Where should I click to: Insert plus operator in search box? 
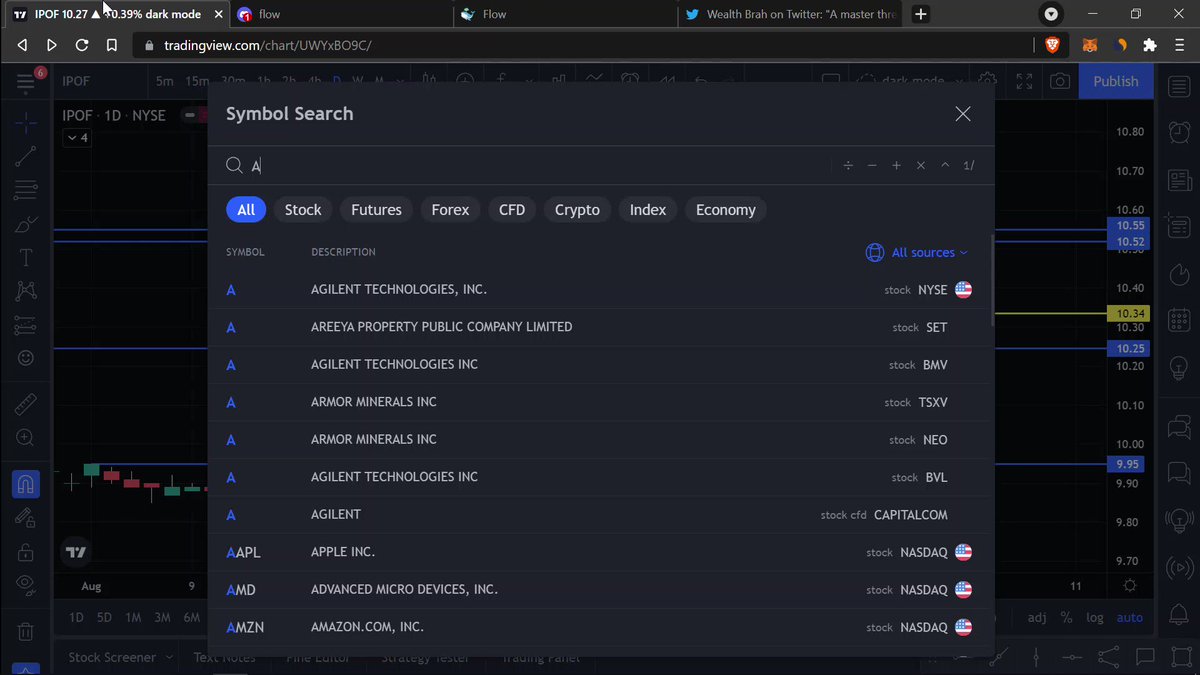(x=896, y=166)
